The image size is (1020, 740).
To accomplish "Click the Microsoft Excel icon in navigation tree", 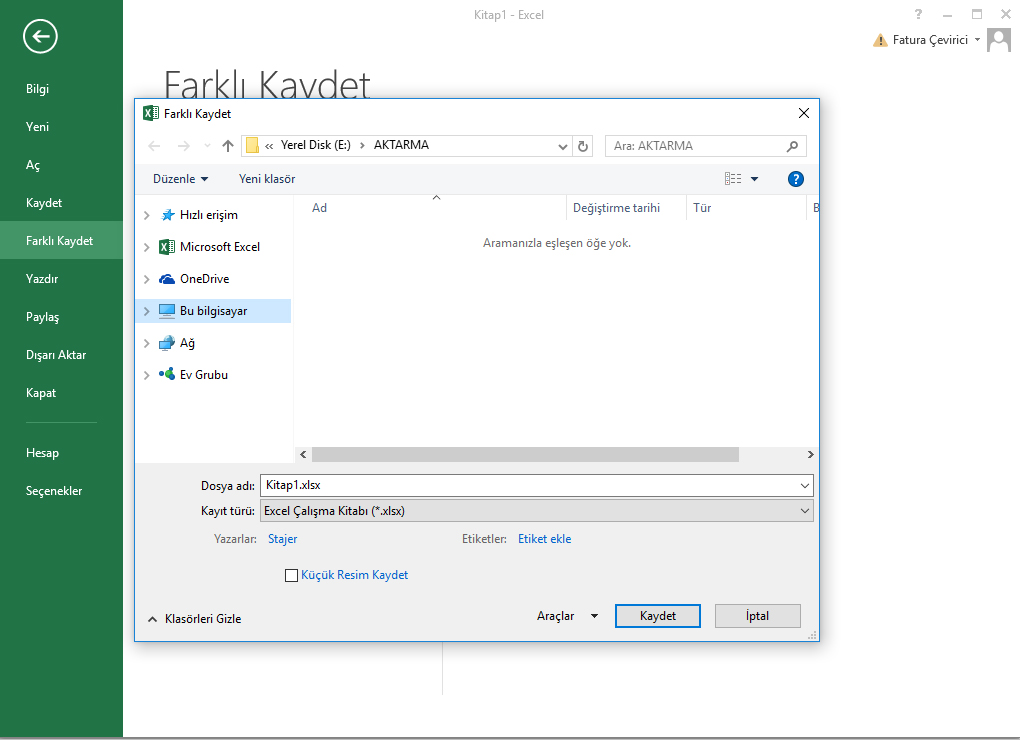I will 167,247.
